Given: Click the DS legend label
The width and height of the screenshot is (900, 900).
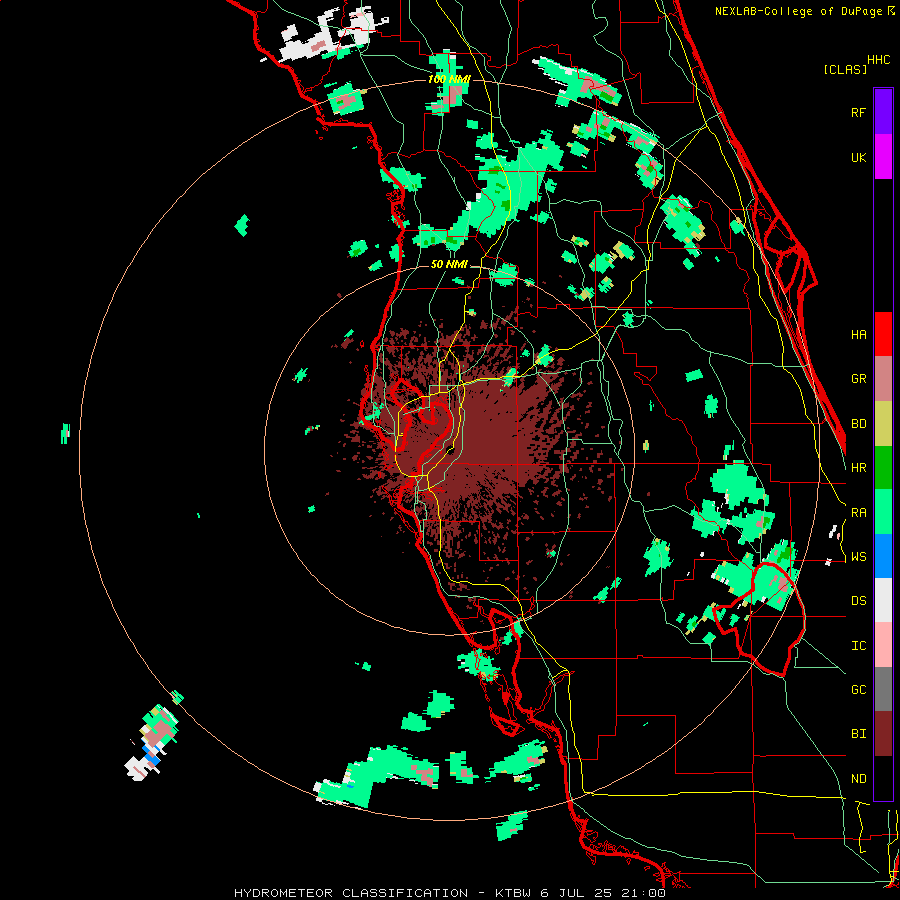Looking at the screenshot, I should point(859,601).
